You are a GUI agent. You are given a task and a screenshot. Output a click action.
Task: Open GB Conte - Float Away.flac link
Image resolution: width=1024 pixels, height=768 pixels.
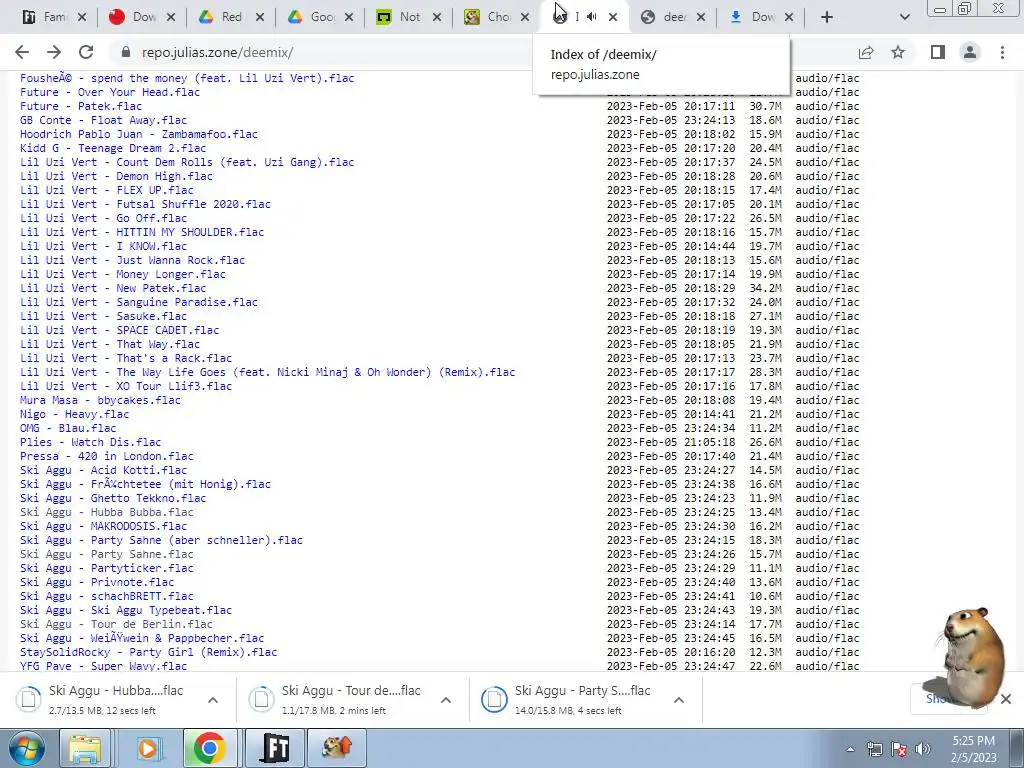103,120
